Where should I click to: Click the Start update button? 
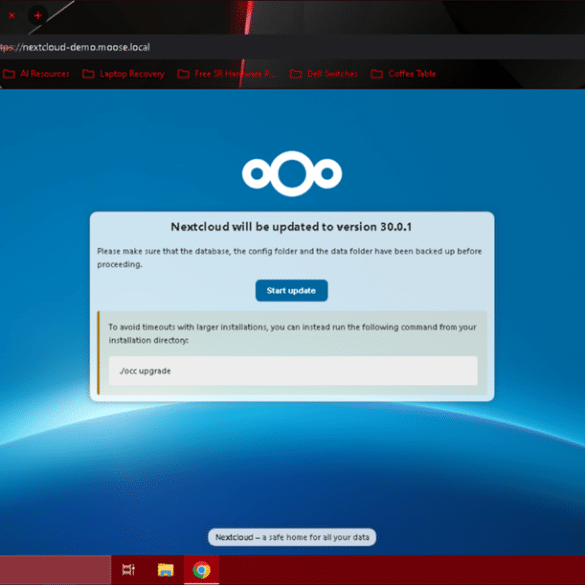[291, 290]
